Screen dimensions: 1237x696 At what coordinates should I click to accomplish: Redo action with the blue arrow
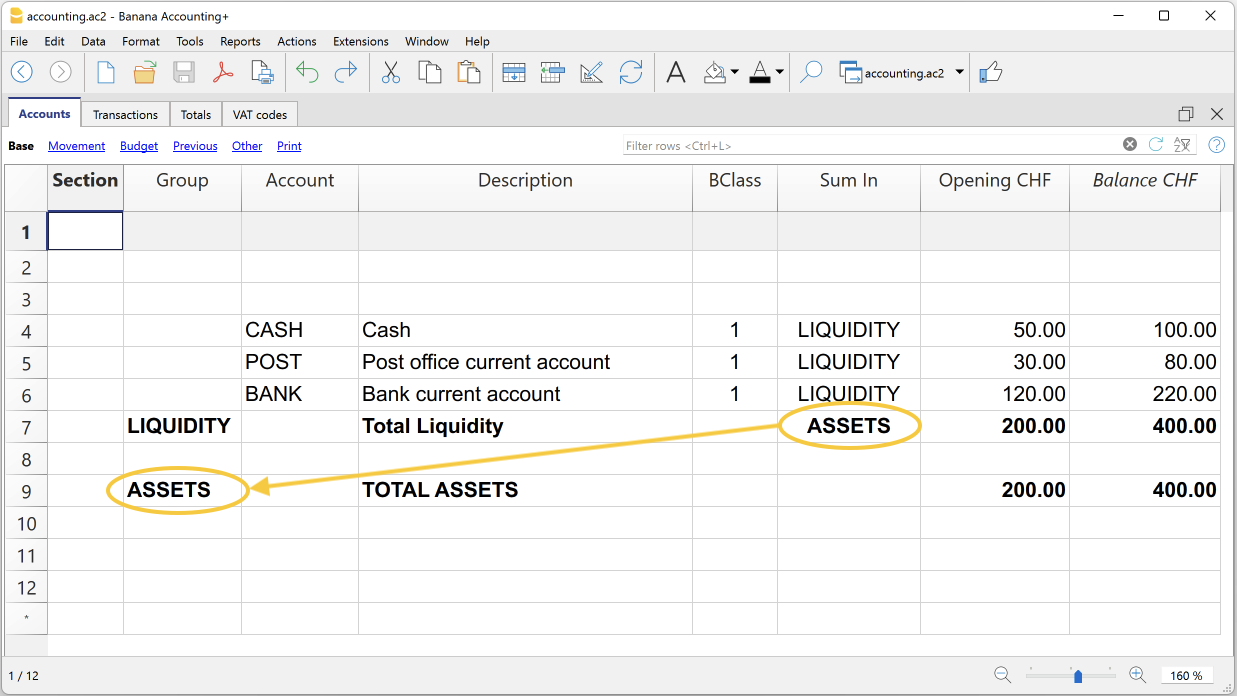coord(346,72)
